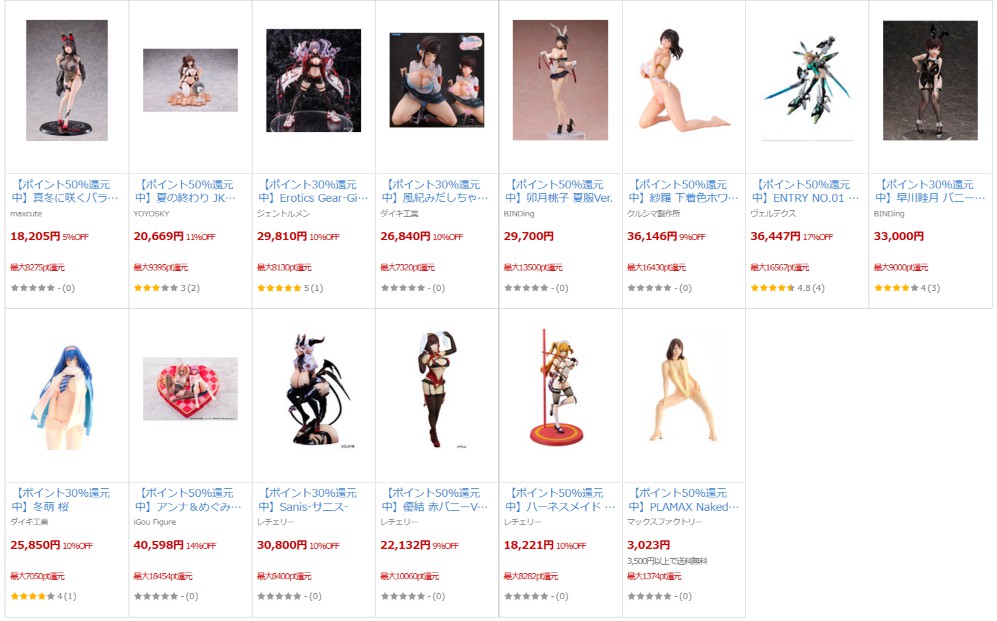Click the star rating 3 (2) reviews
The height and width of the screenshot is (621, 997).
click(167, 288)
